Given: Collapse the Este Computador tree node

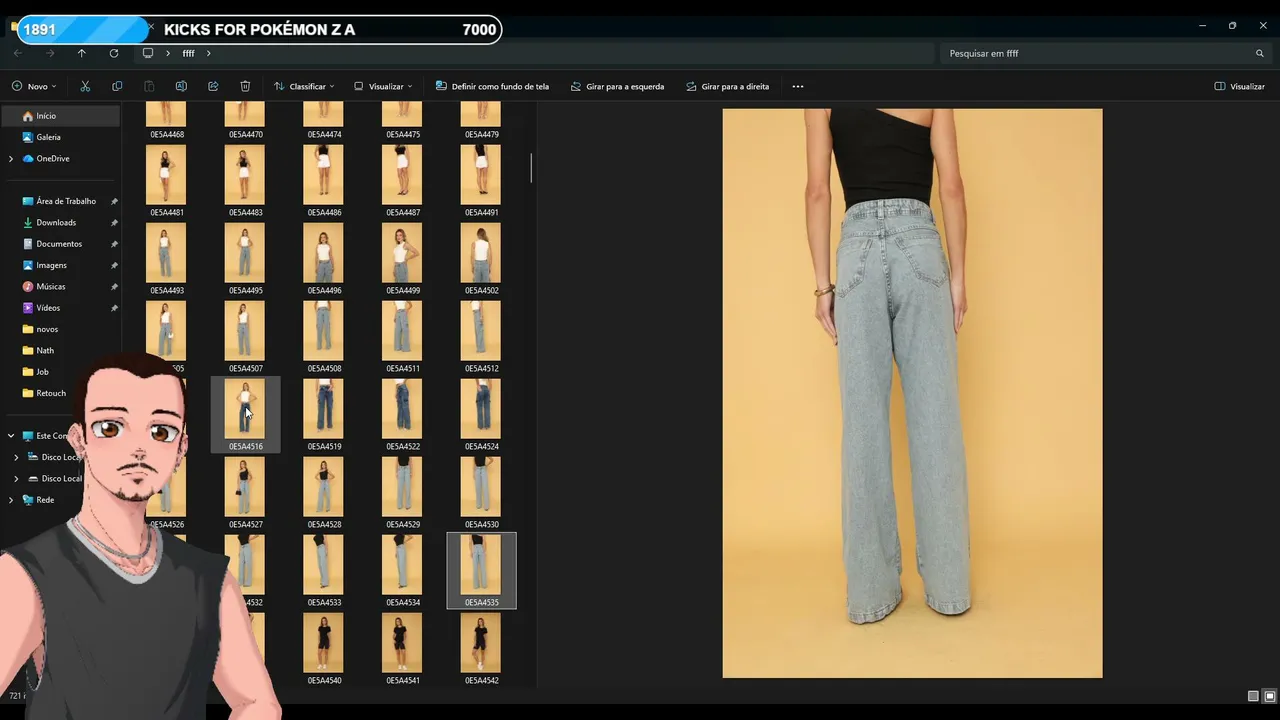Looking at the screenshot, I should click(x=11, y=436).
